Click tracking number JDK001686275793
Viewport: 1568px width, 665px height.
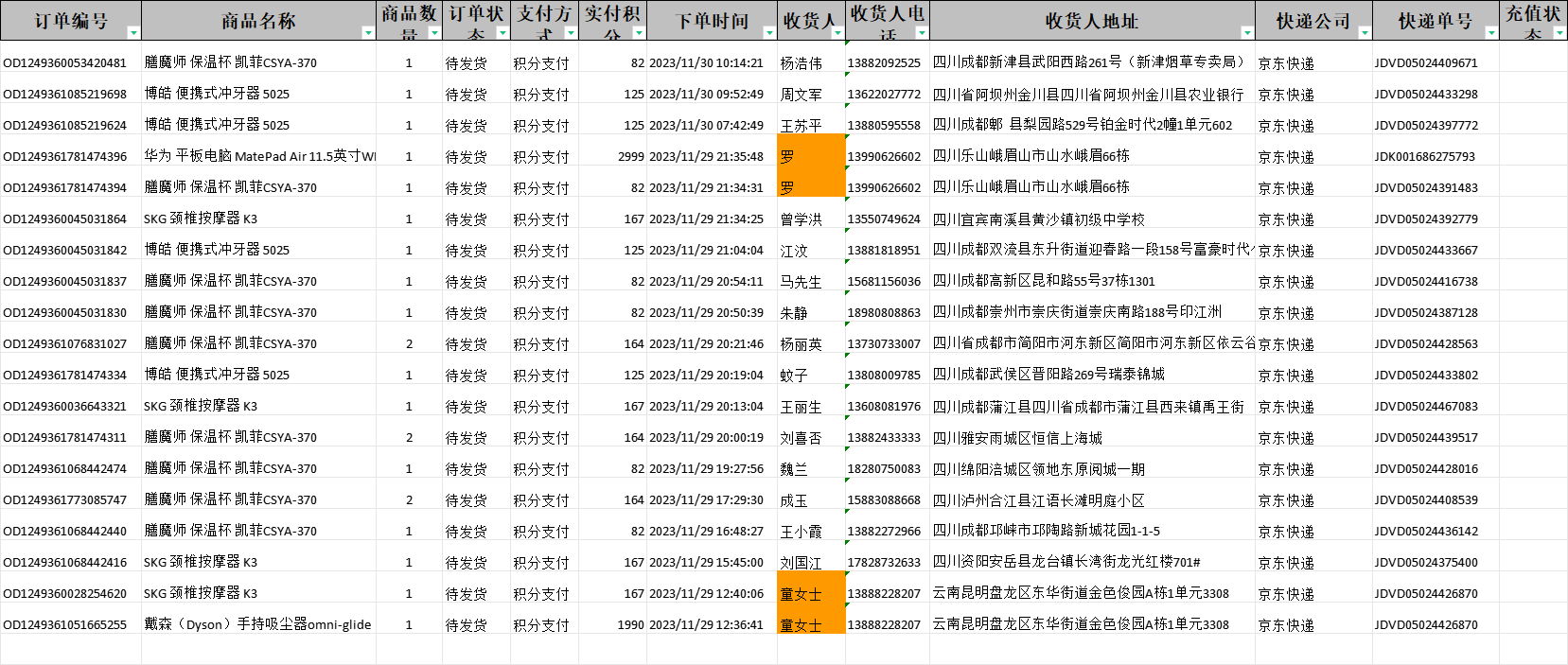(x=1425, y=157)
